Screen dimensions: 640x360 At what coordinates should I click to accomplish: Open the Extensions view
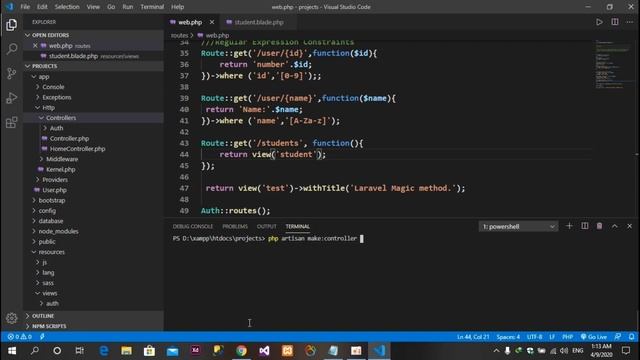pos(11,122)
